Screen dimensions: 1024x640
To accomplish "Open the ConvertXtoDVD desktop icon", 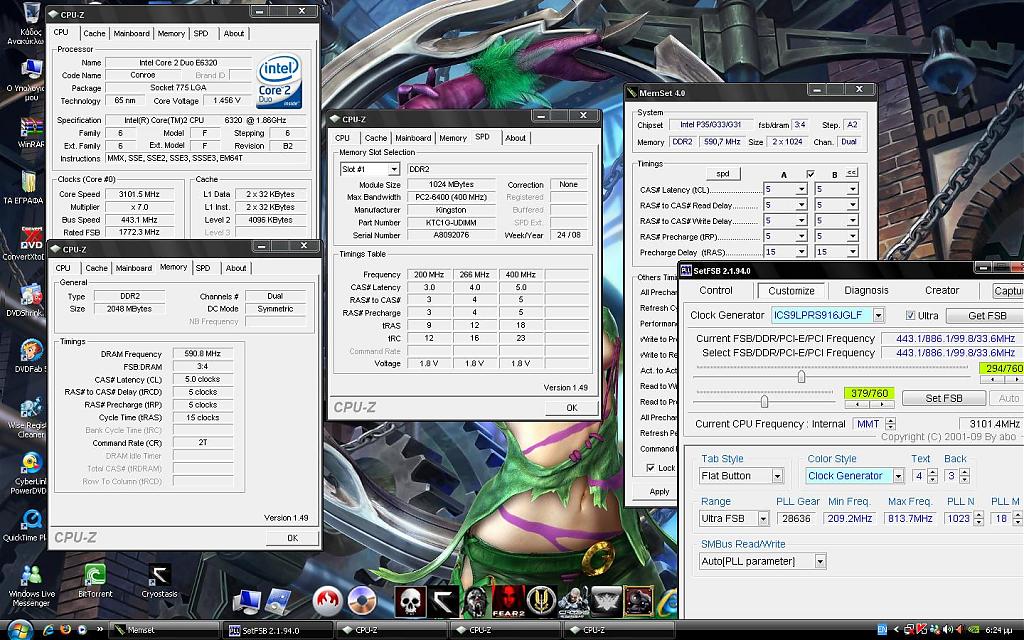I will click(29, 244).
